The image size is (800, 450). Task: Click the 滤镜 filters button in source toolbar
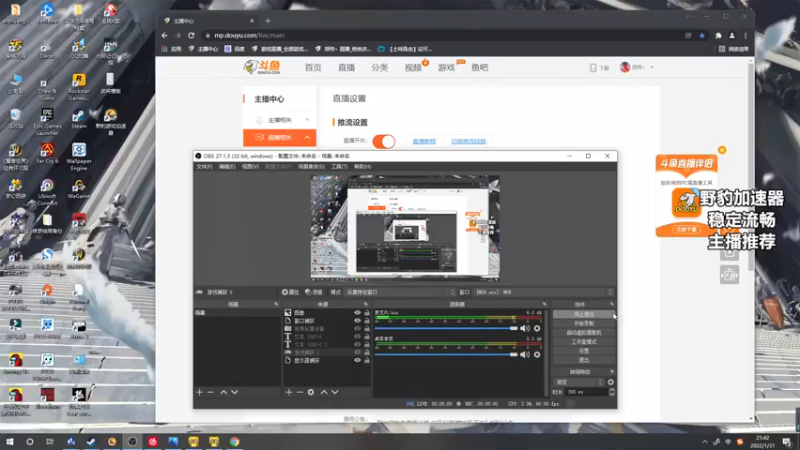pyautogui.click(x=314, y=292)
